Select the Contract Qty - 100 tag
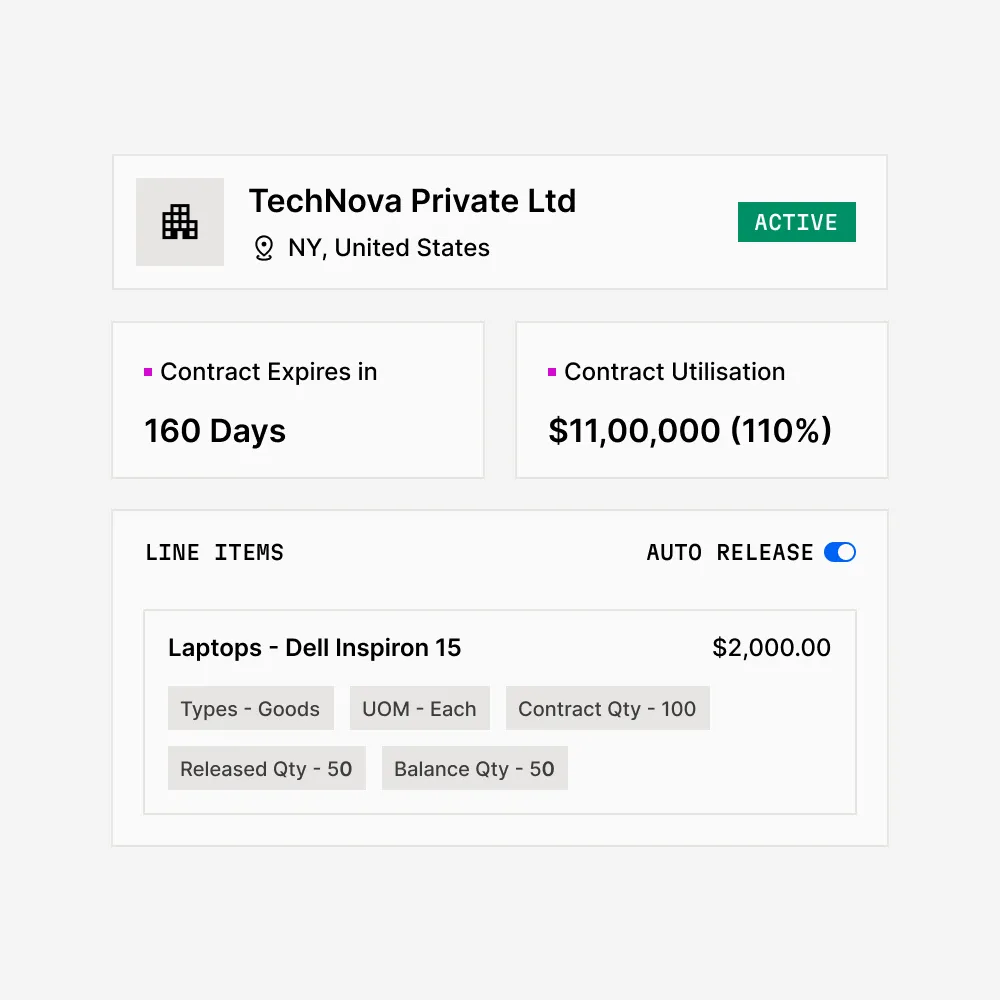 click(x=607, y=709)
